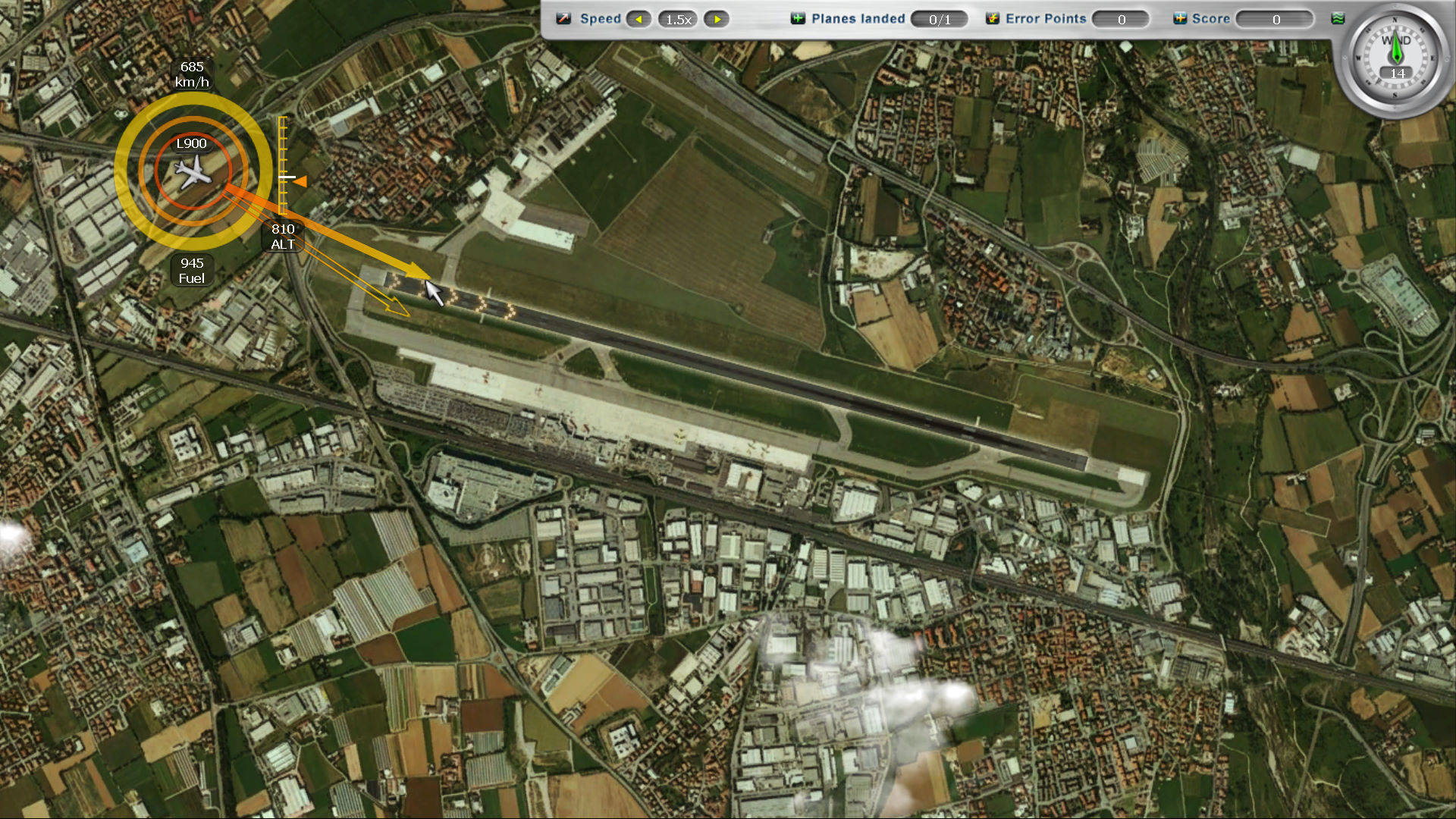Viewport: 1456px width, 819px height.
Task: Click the 945 Fuel label
Action: (x=192, y=271)
